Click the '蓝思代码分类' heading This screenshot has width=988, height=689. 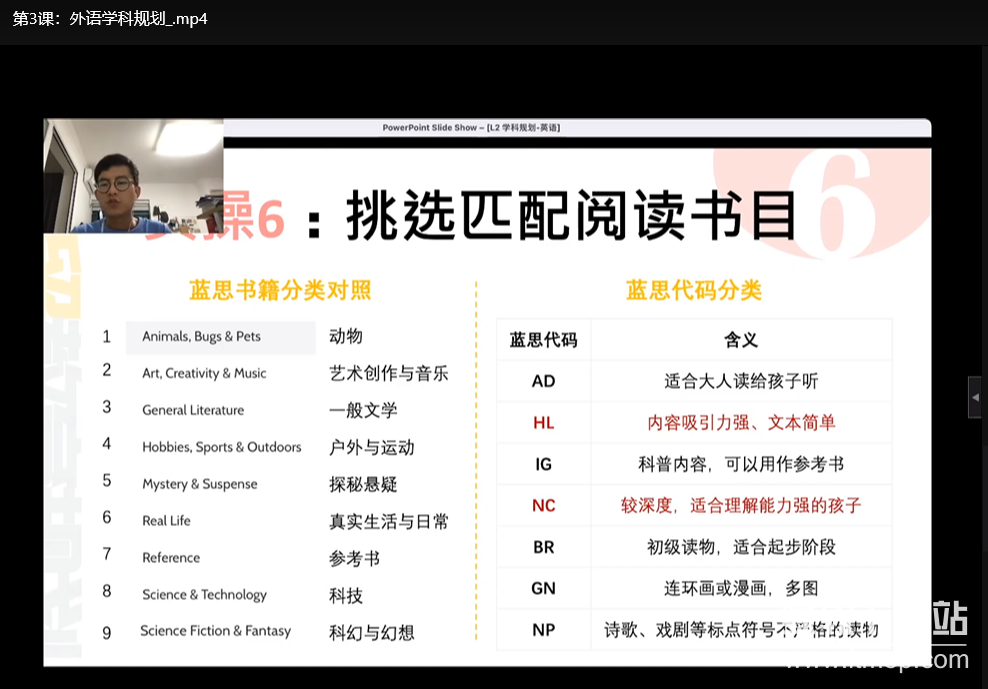click(694, 290)
